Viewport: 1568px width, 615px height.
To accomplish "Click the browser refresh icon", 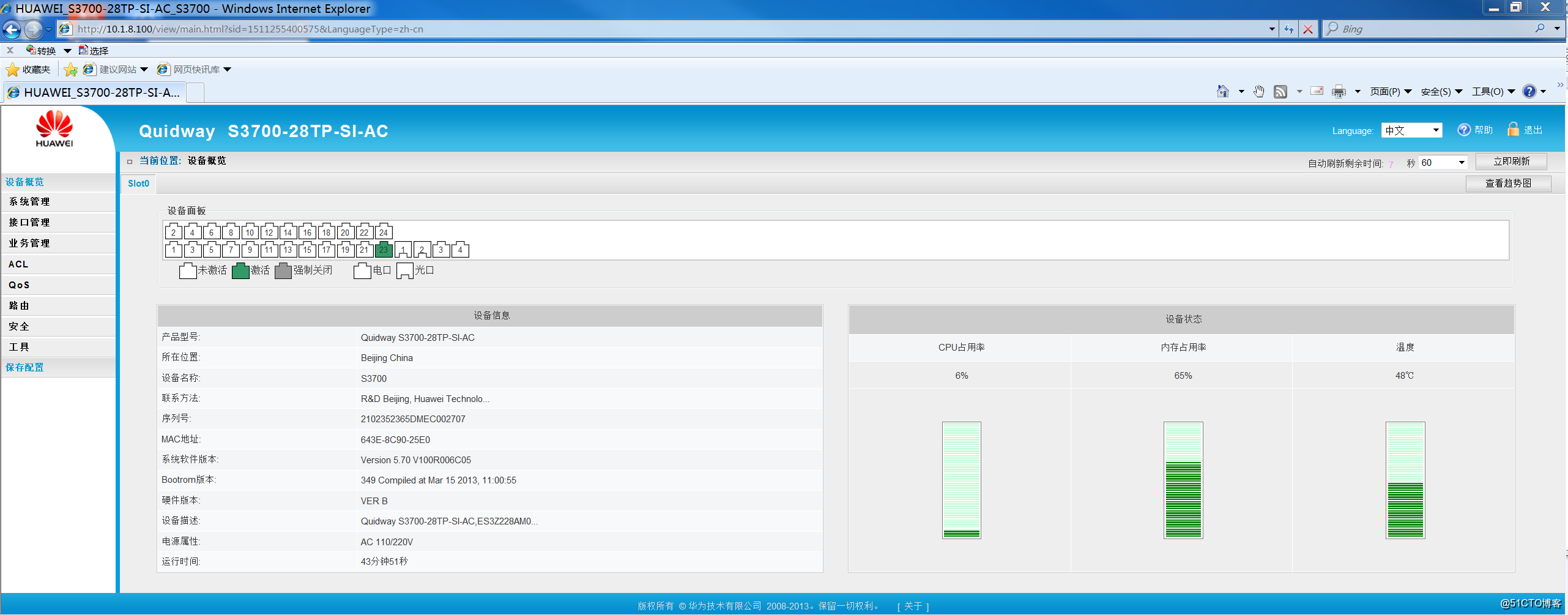I will pyautogui.click(x=1289, y=29).
